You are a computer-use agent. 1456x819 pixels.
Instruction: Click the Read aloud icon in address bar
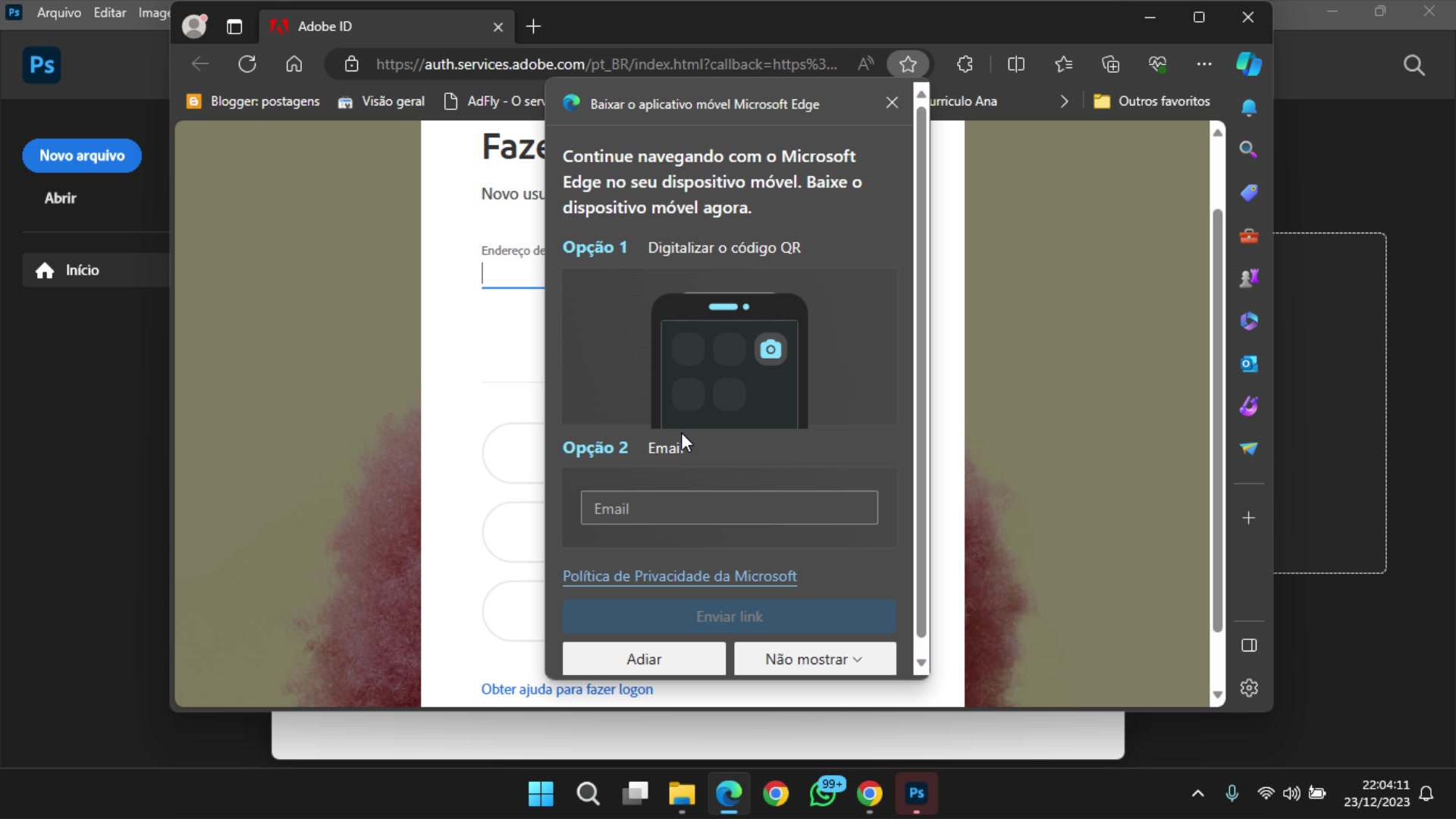pos(865,64)
